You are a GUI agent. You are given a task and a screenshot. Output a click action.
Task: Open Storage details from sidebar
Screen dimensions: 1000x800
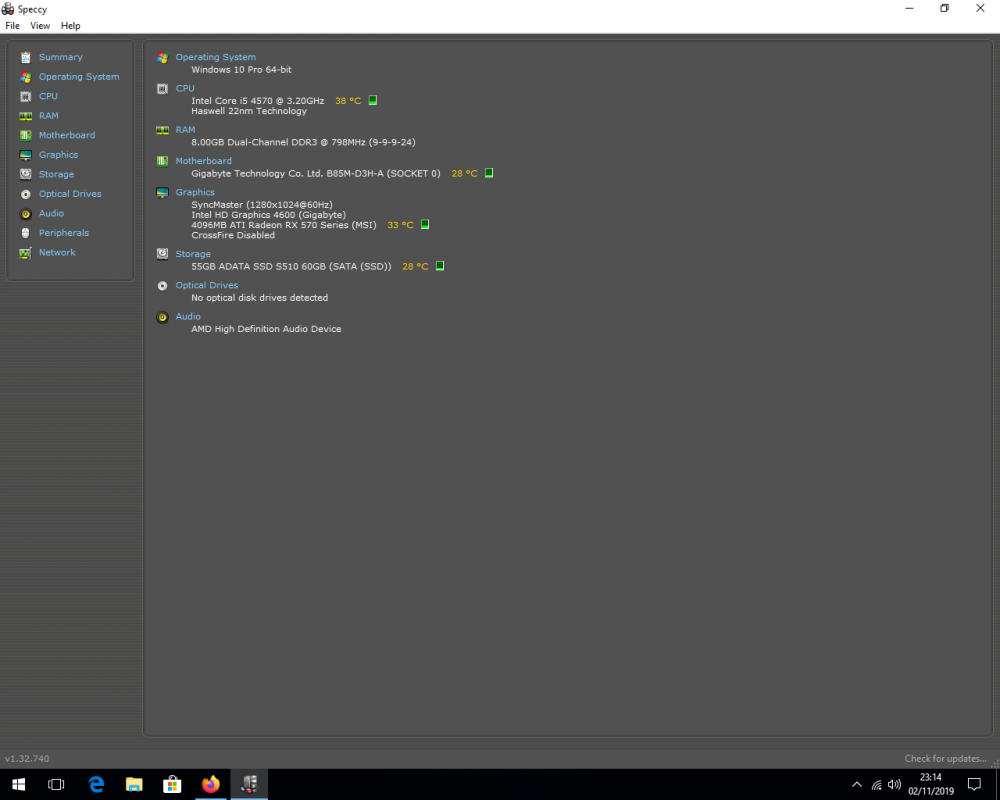coord(56,174)
